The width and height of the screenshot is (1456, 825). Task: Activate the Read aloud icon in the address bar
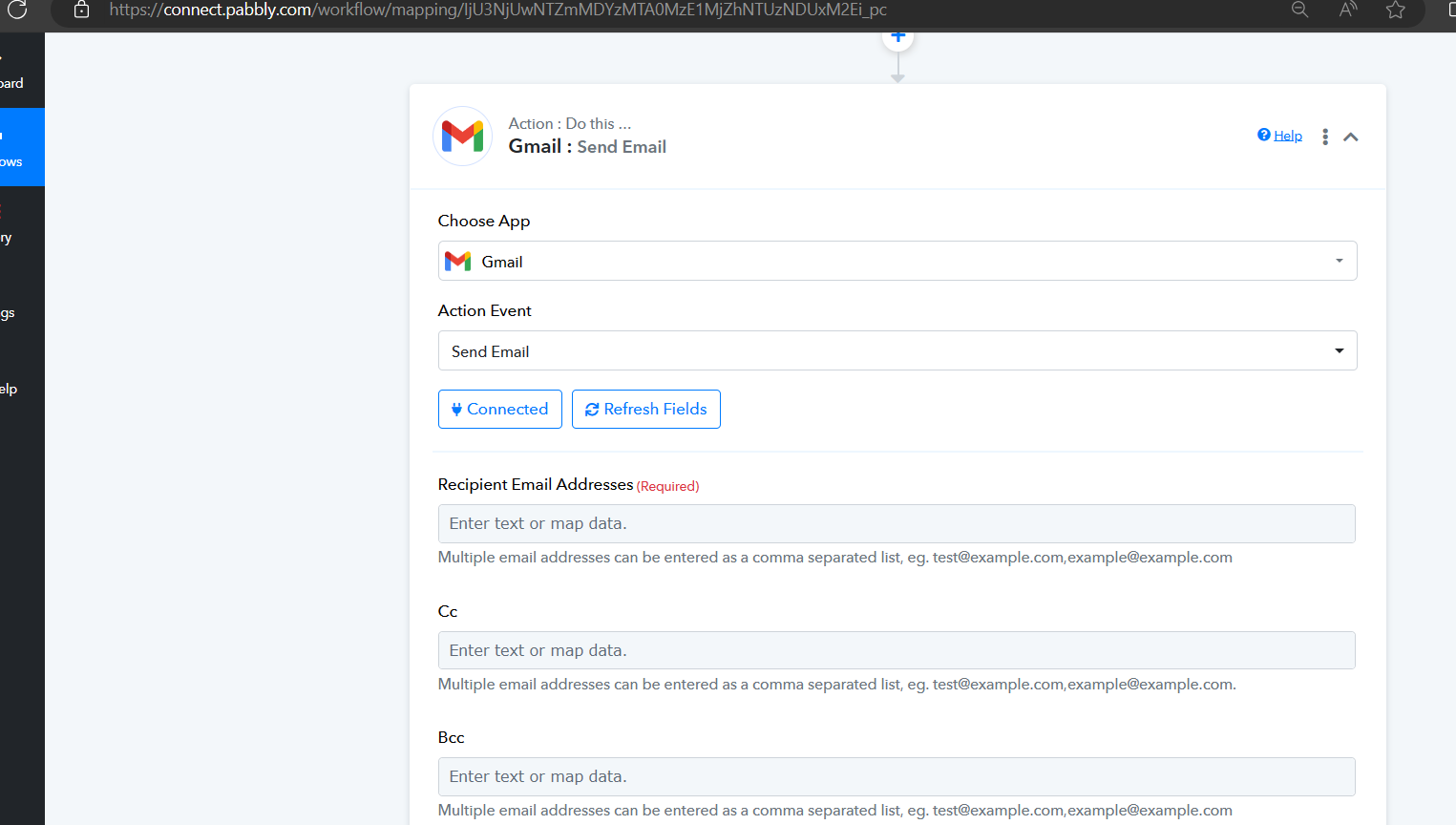click(1348, 10)
